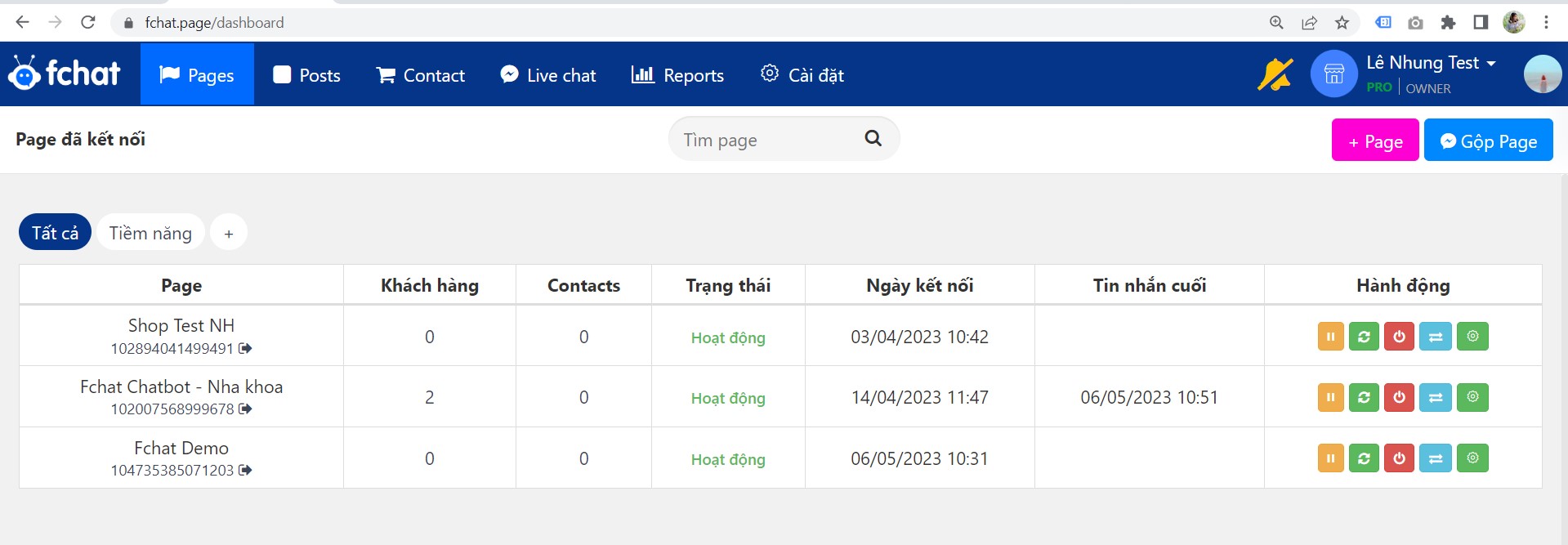Open external link icon beside Shop Test NH ID
Viewport: 1568px width, 545px height.
(x=245, y=349)
